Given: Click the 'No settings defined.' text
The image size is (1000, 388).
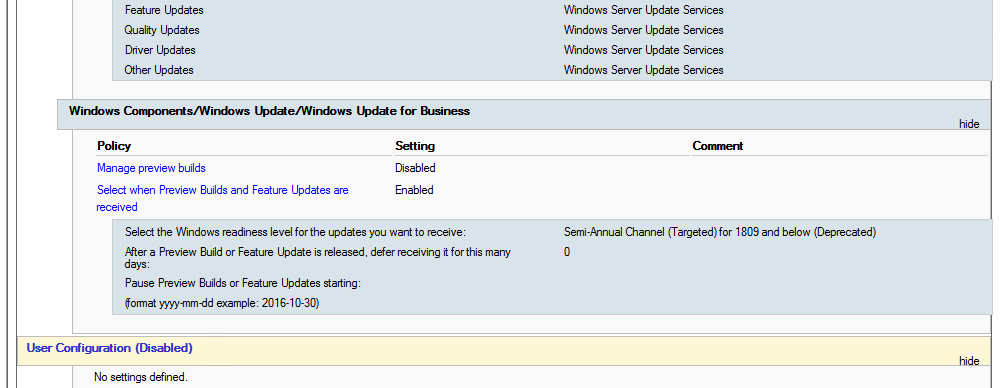Looking at the screenshot, I should pyautogui.click(x=141, y=377).
